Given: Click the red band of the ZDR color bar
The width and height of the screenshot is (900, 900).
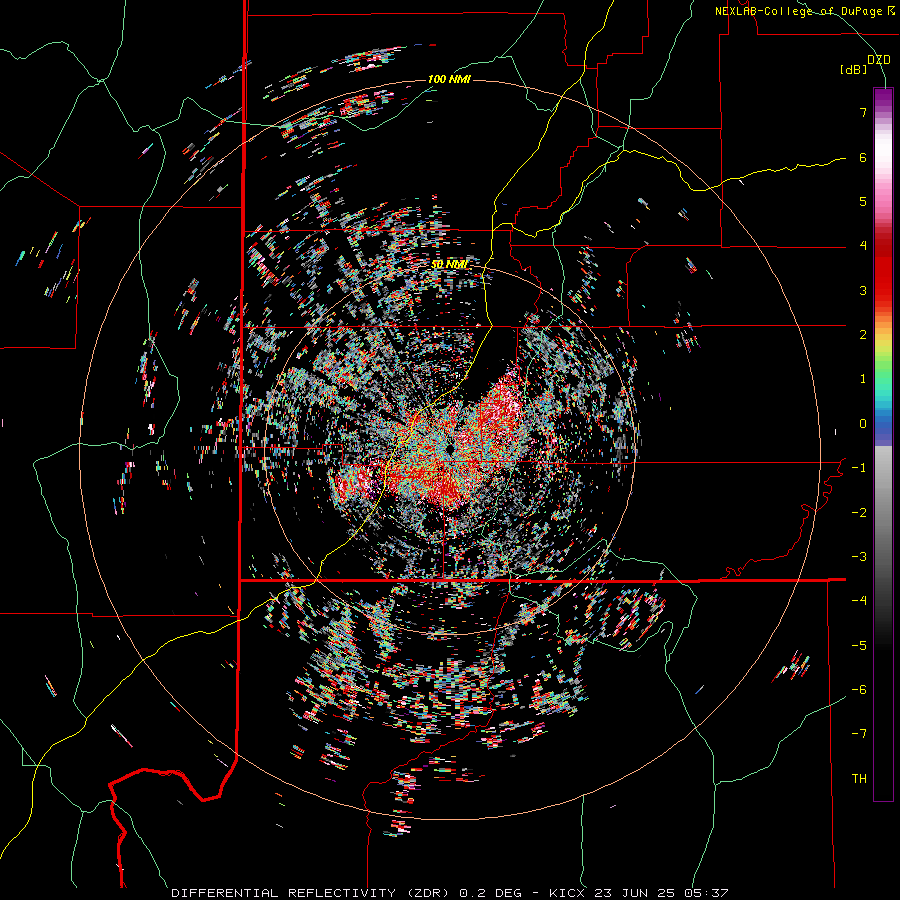Looking at the screenshot, I should coord(883,276).
